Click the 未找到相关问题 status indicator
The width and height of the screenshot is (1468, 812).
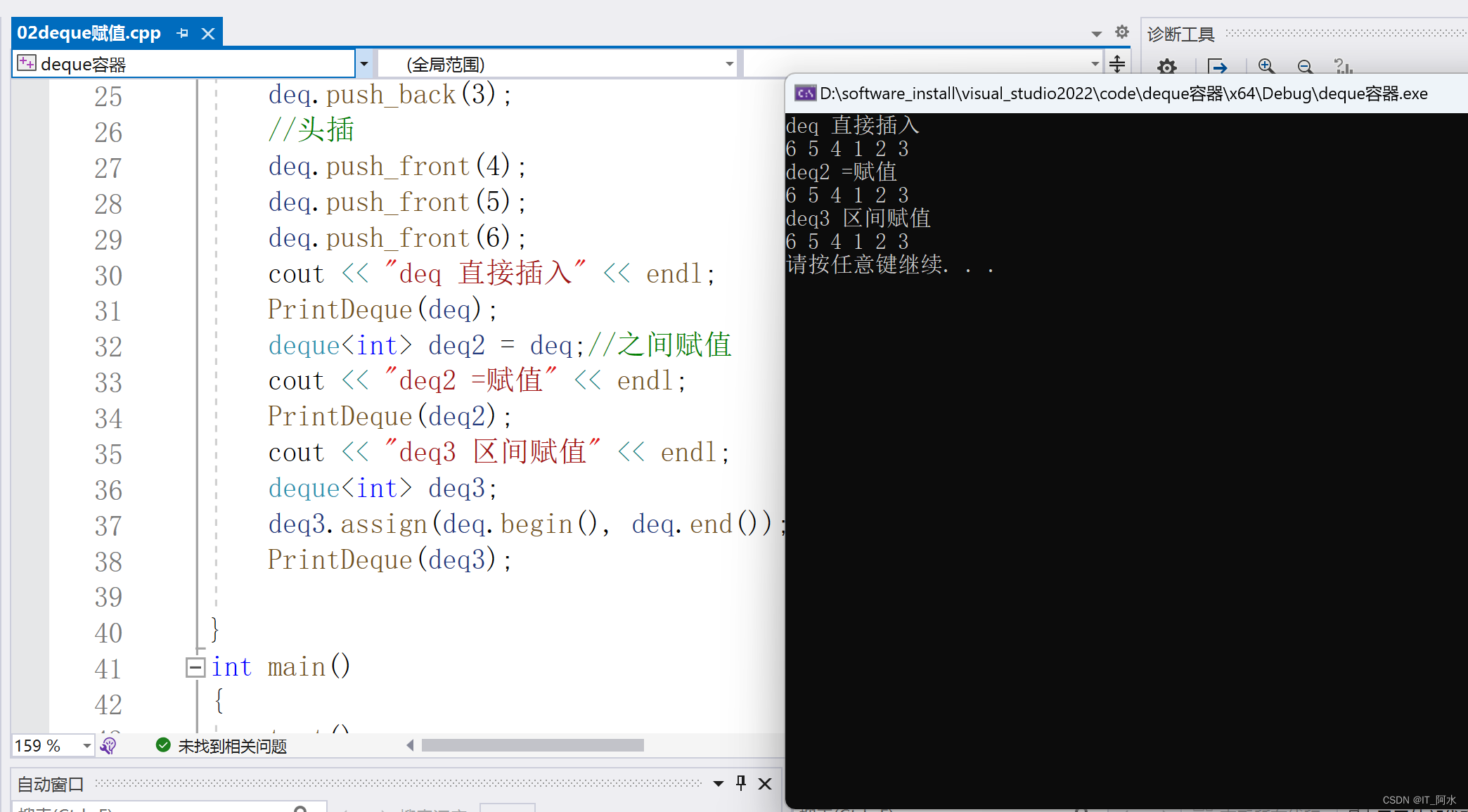pos(222,745)
